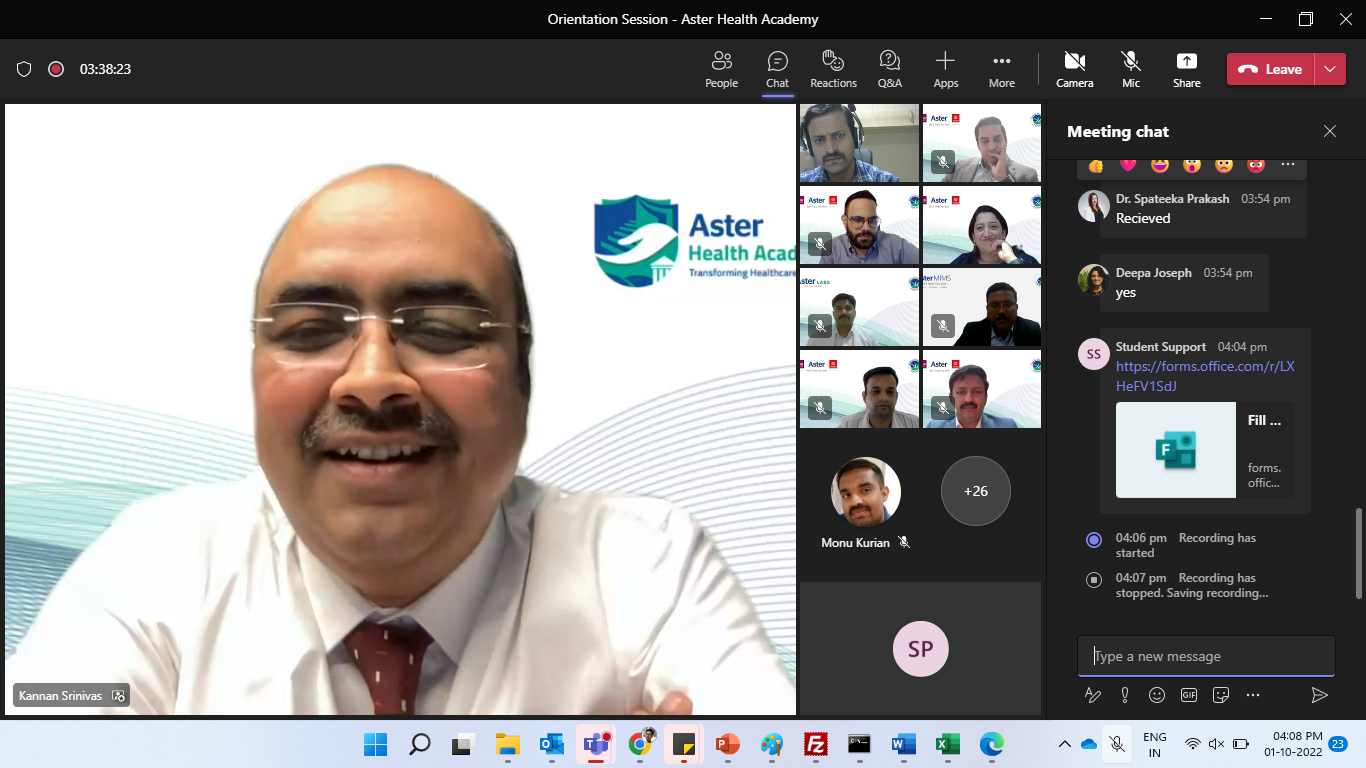This screenshot has width=1366, height=768.
Task: Expand the Leave button dropdown arrow
Action: point(1329,69)
